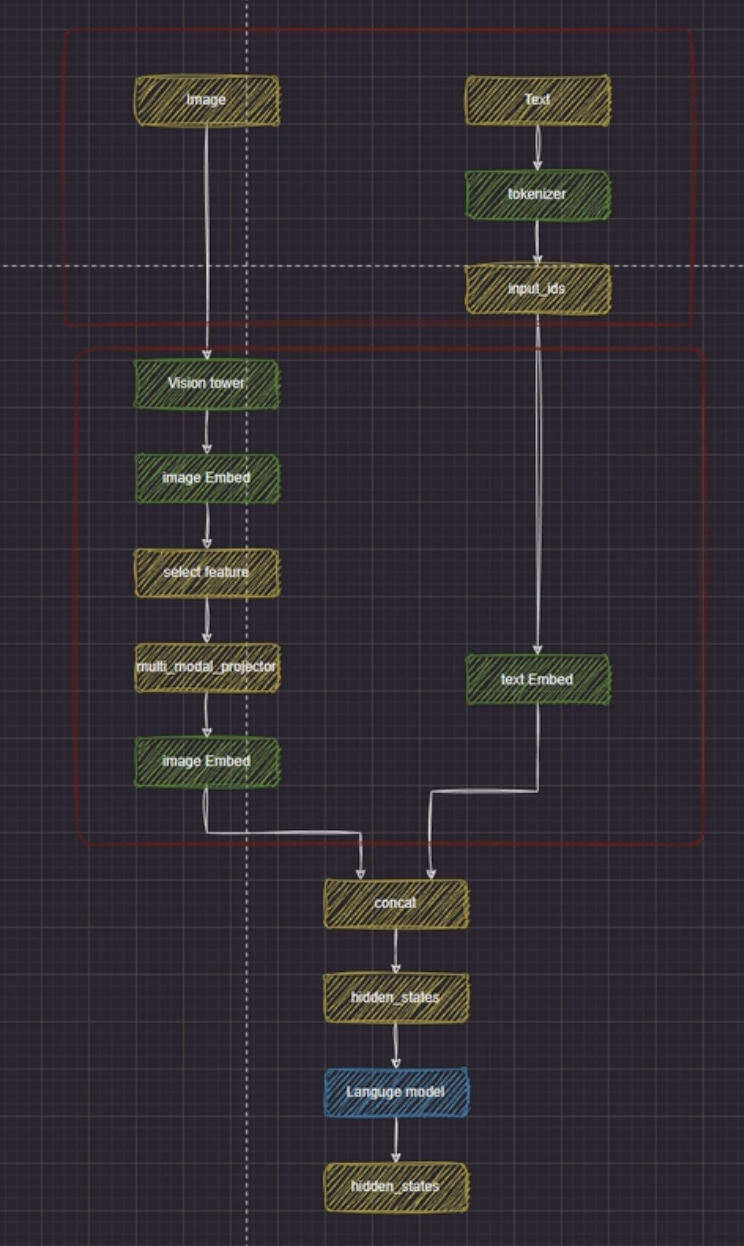Select the image Embed node below Vision tower

point(207,478)
